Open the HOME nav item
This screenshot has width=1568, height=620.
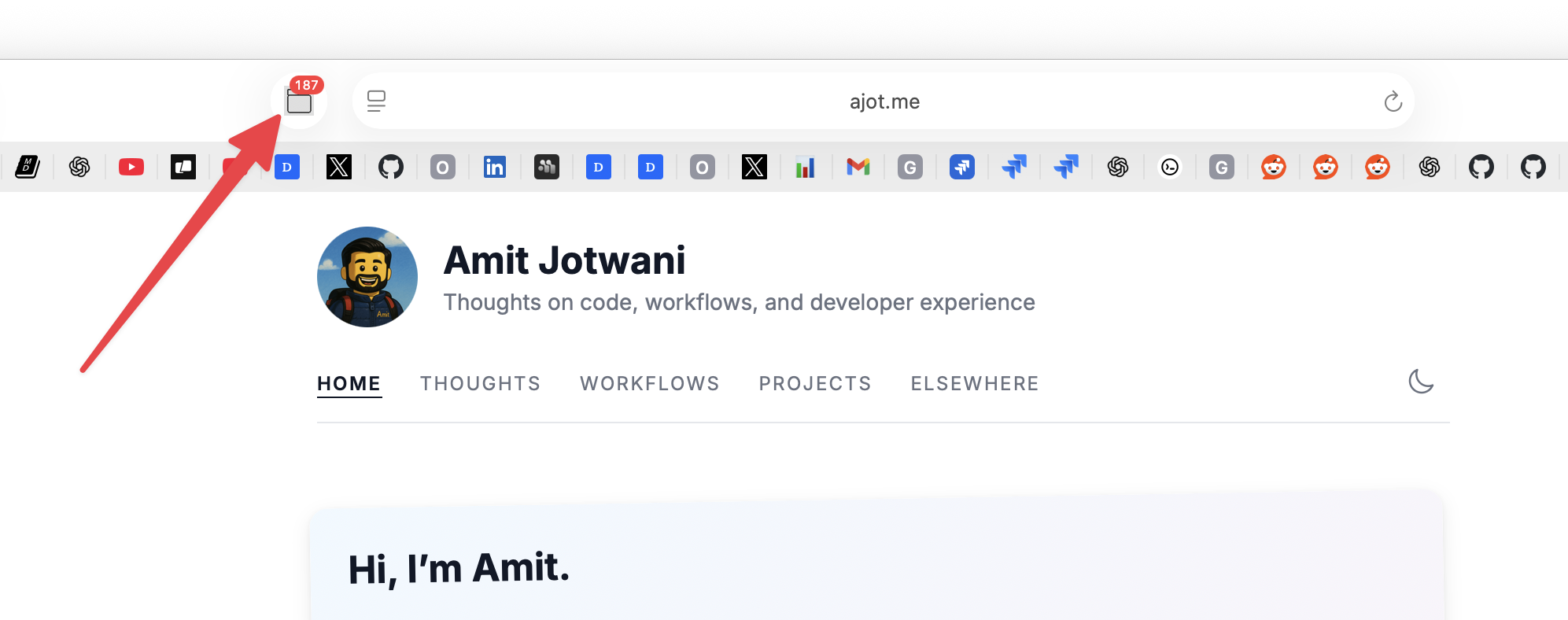click(349, 383)
